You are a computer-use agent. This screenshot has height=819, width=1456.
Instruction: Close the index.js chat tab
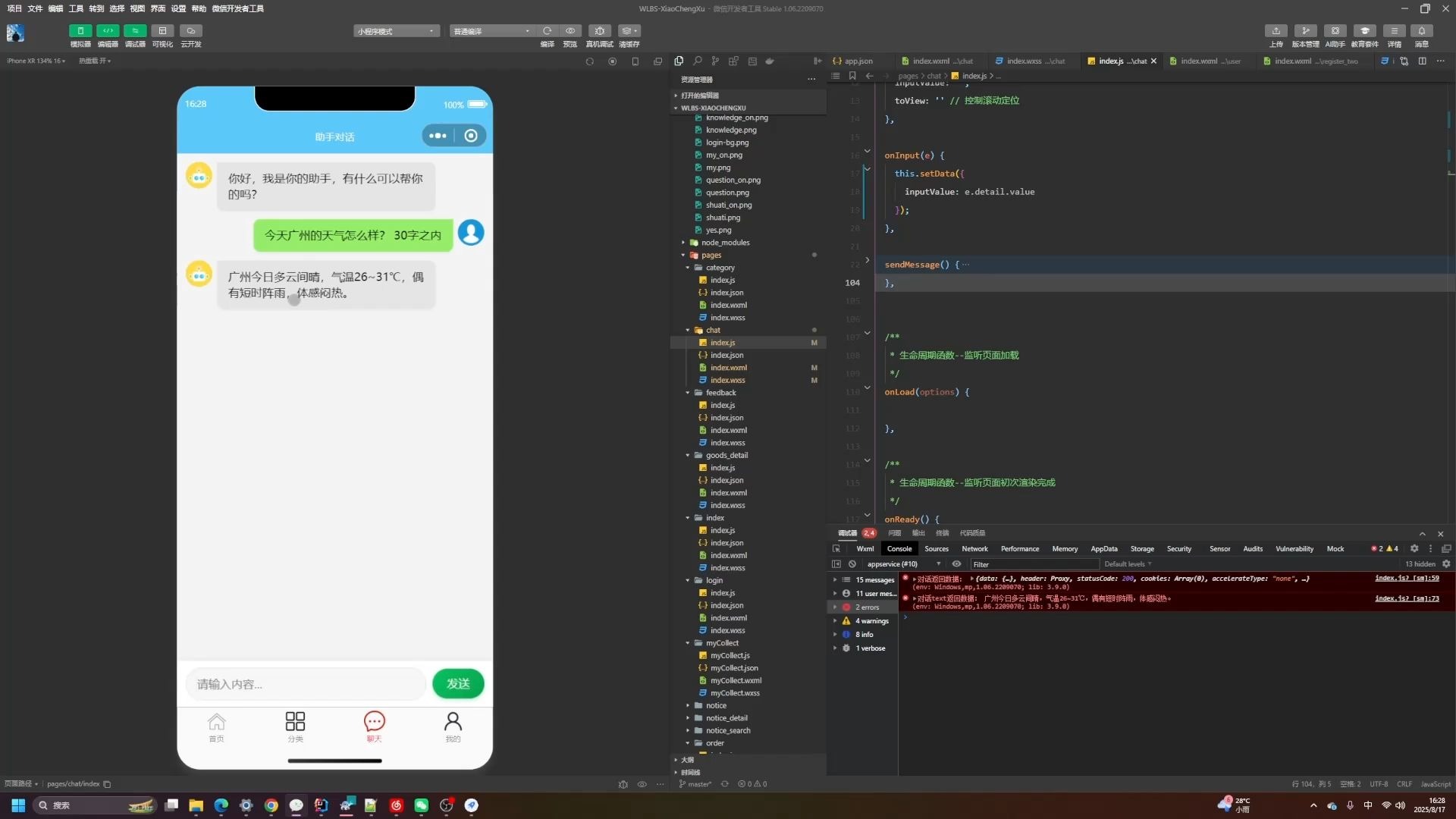tap(1154, 61)
